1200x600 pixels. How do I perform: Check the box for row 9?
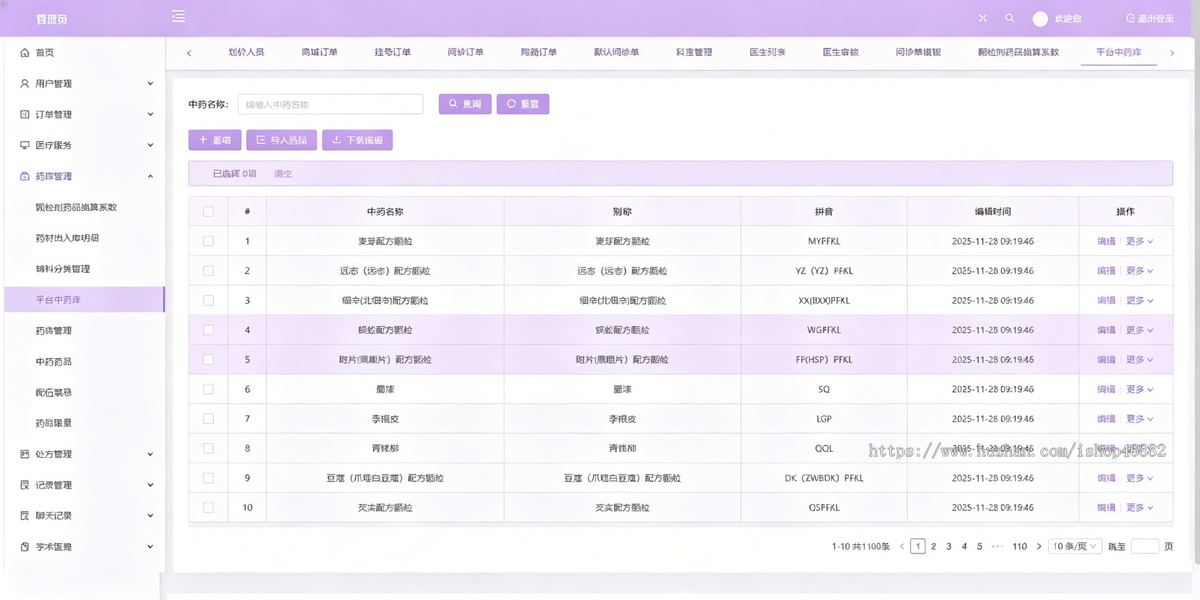[208, 478]
